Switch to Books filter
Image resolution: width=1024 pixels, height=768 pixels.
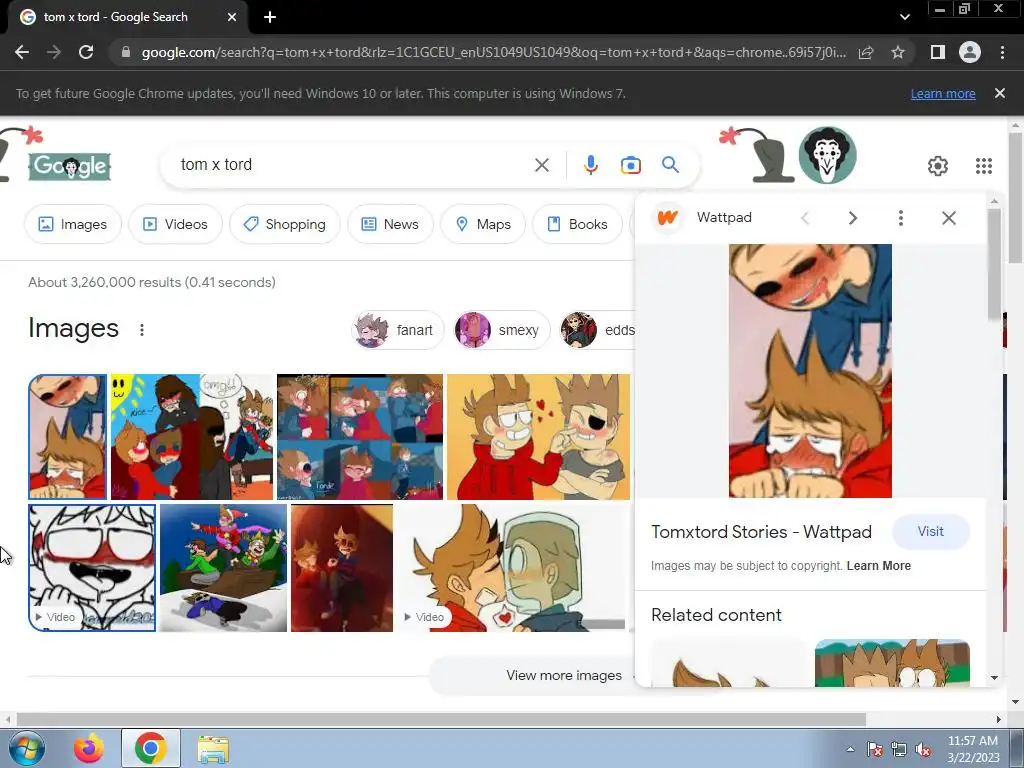click(577, 224)
